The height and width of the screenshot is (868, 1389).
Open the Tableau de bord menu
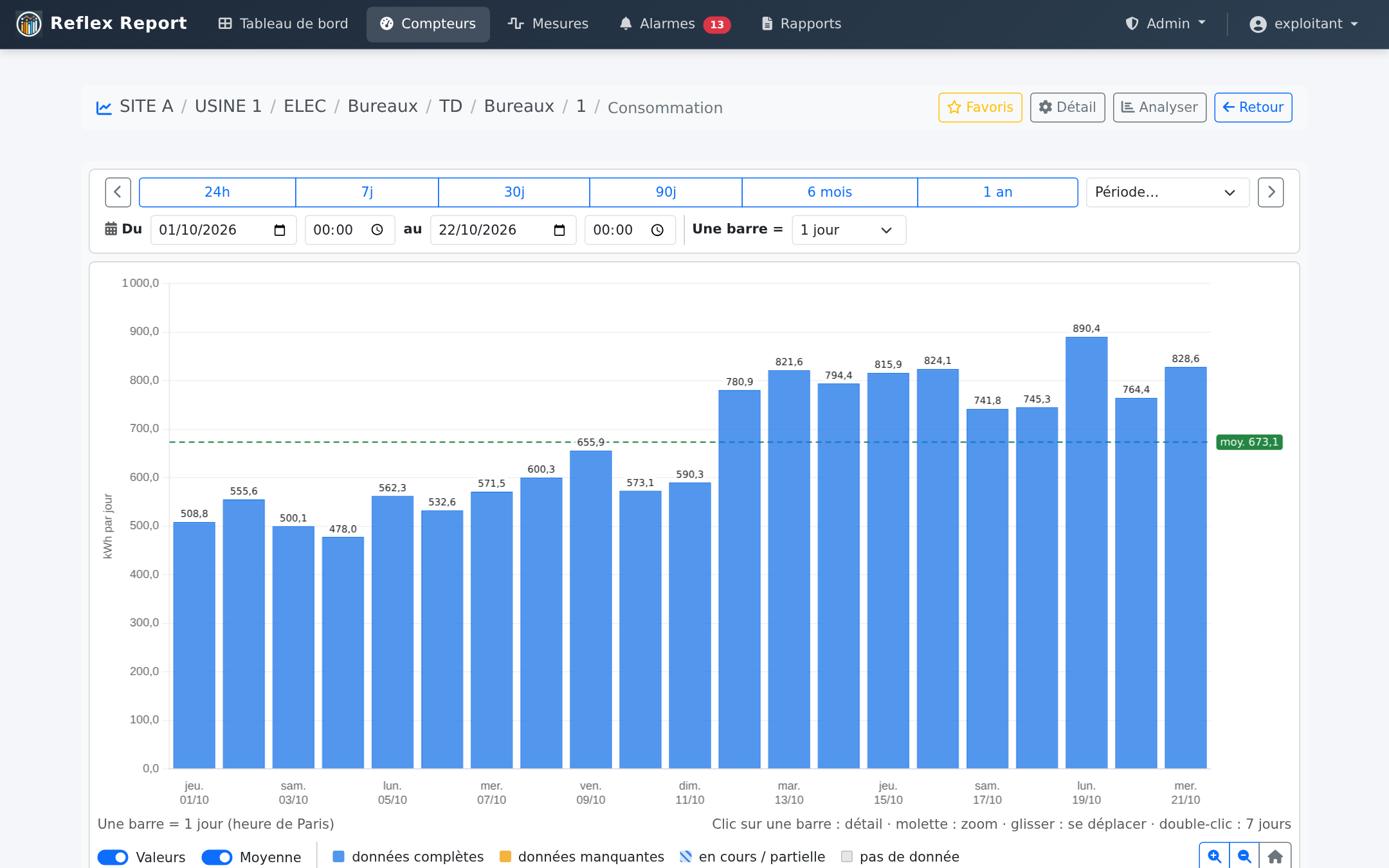[x=283, y=24]
